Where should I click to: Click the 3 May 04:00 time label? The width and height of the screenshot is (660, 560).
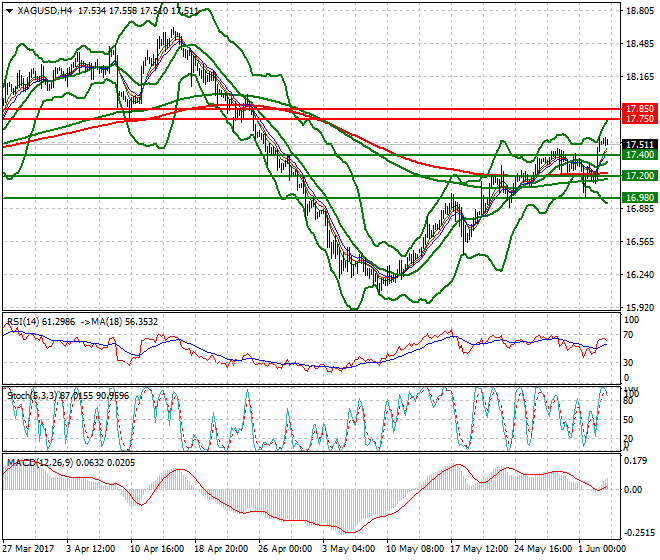349,549
